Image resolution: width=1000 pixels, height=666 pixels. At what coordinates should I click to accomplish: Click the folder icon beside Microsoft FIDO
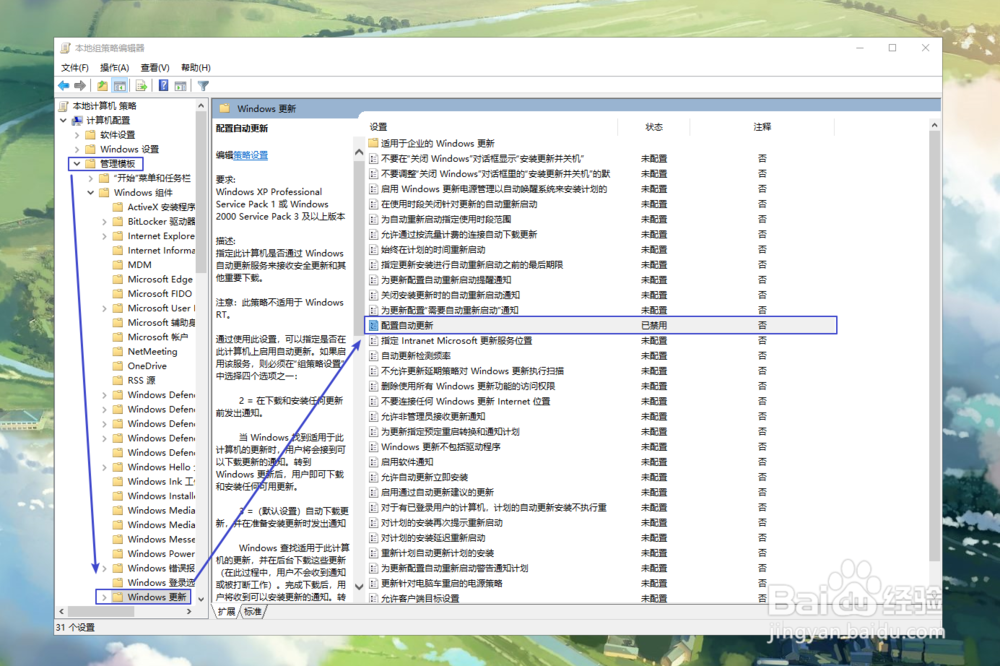pyautogui.click(x=117, y=293)
